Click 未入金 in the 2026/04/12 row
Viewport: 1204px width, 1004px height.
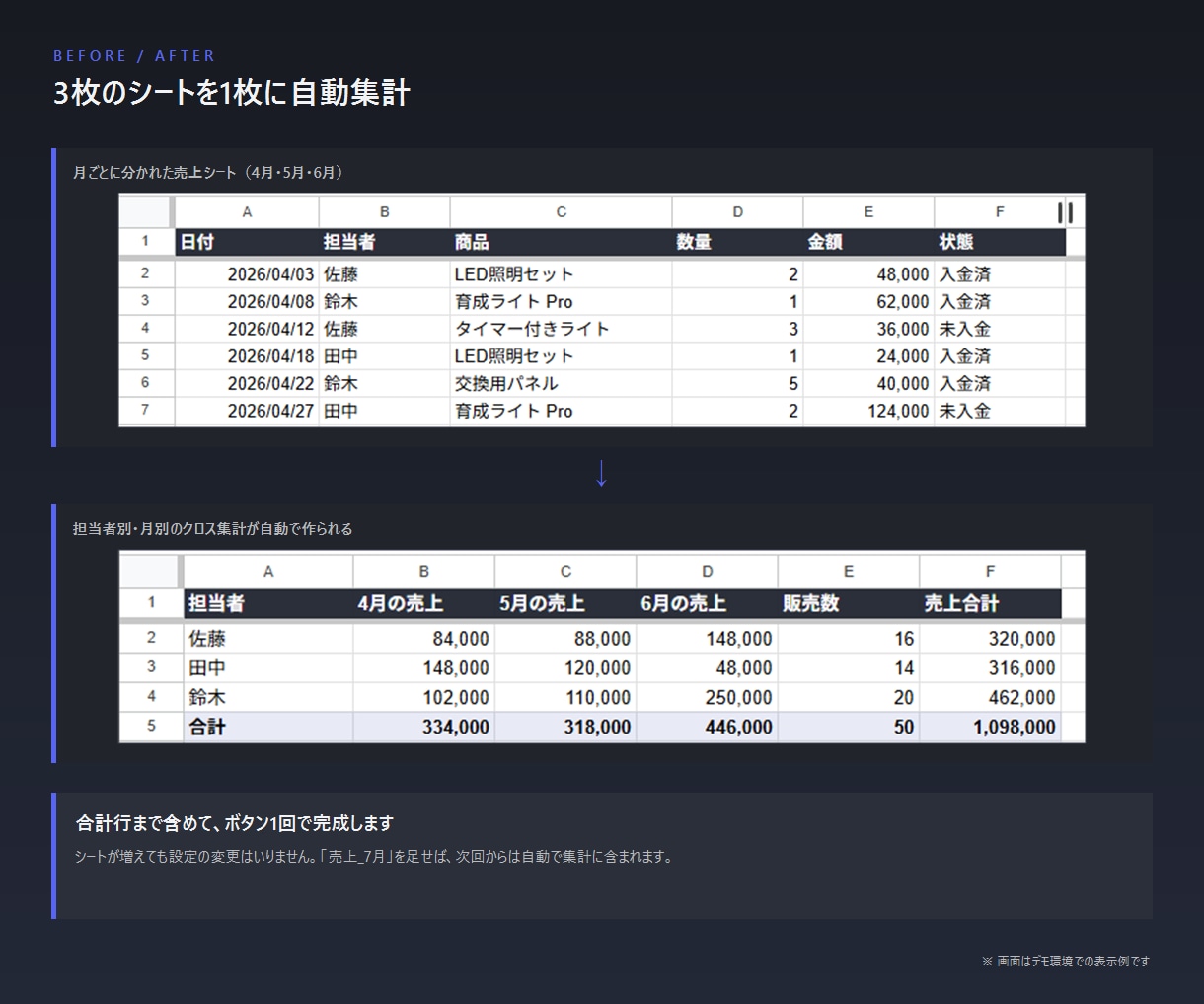tap(1000, 329)
